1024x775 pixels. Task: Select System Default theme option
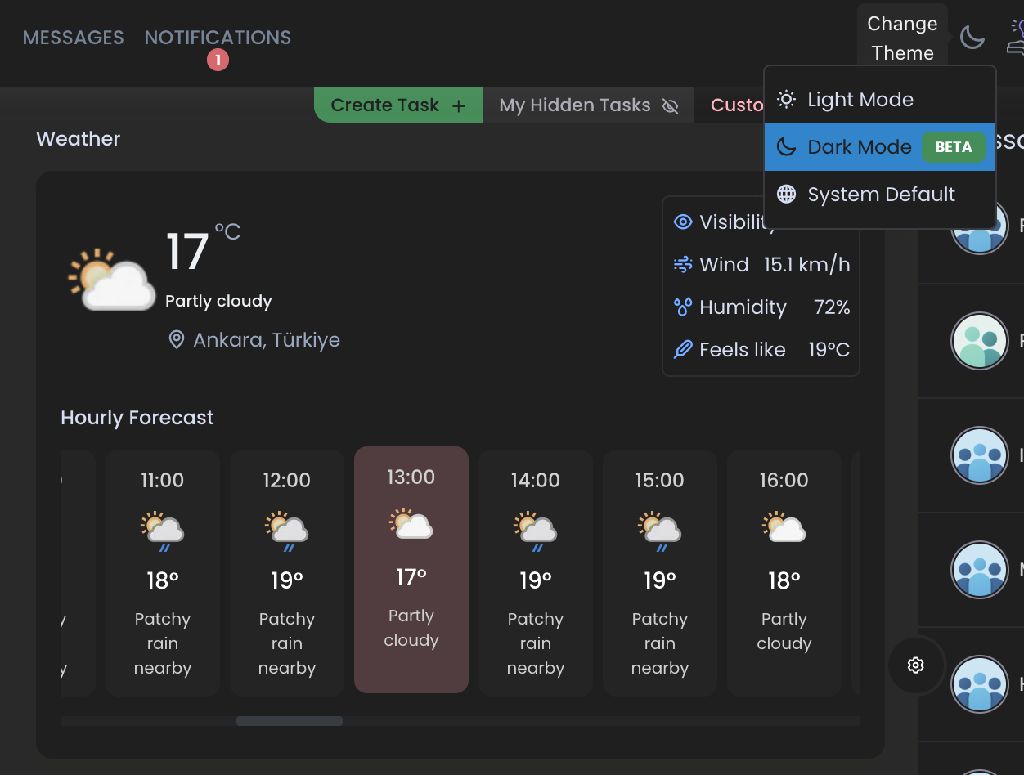[879, 194]
